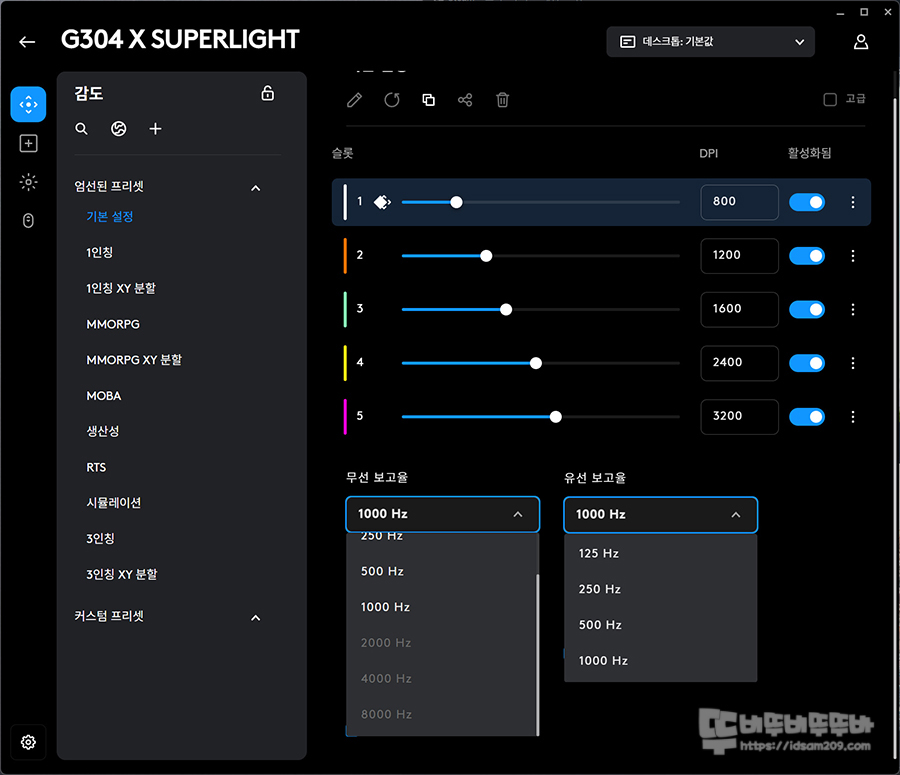900x775 pixels.
Task: Delete preset with the trash icon
Action: click(502, 100)
